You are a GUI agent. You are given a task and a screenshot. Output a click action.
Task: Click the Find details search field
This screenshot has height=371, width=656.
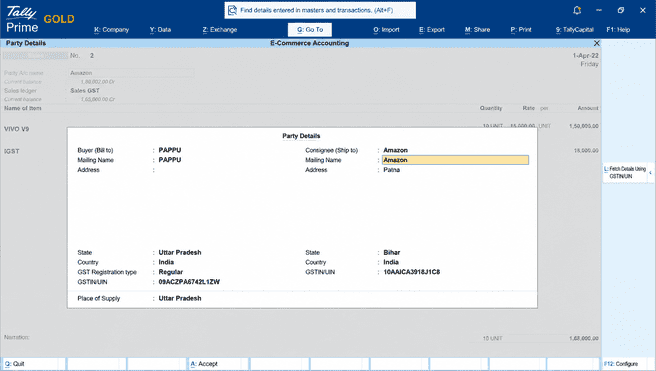(320, 10)
